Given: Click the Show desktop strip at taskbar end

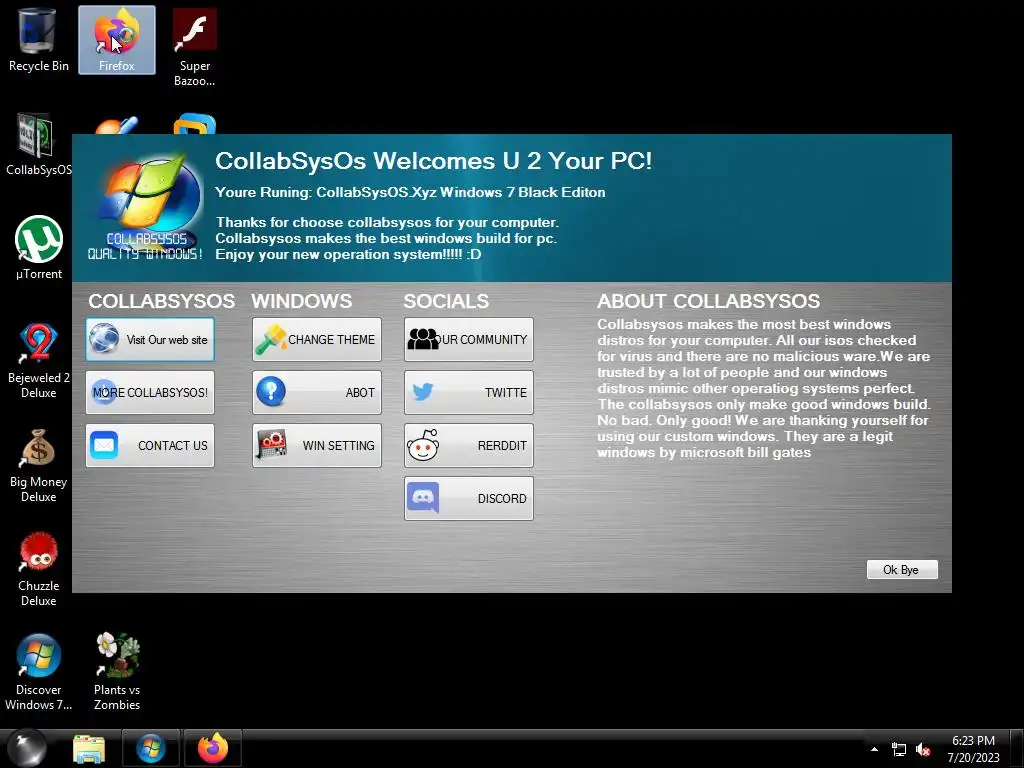Looking at the screenshot, I should 1017,749.
